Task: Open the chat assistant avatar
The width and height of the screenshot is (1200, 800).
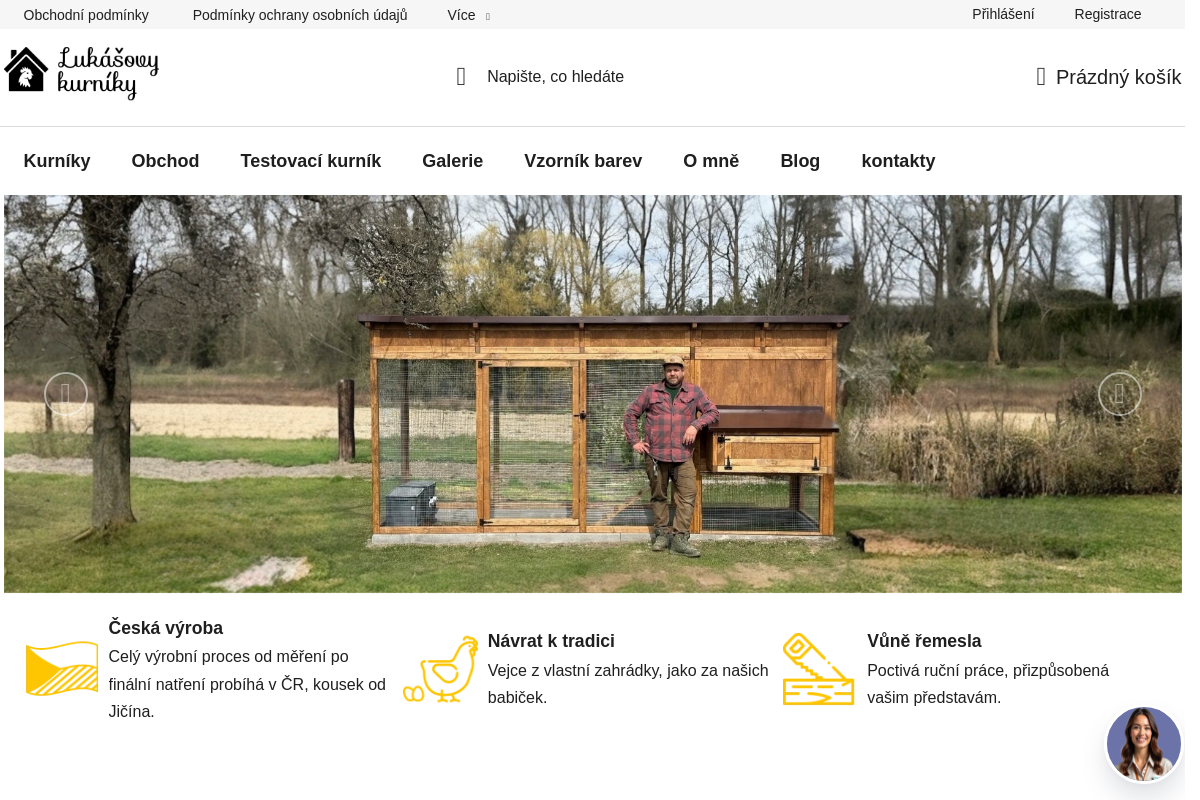Action: click(x=1144, y=744)
